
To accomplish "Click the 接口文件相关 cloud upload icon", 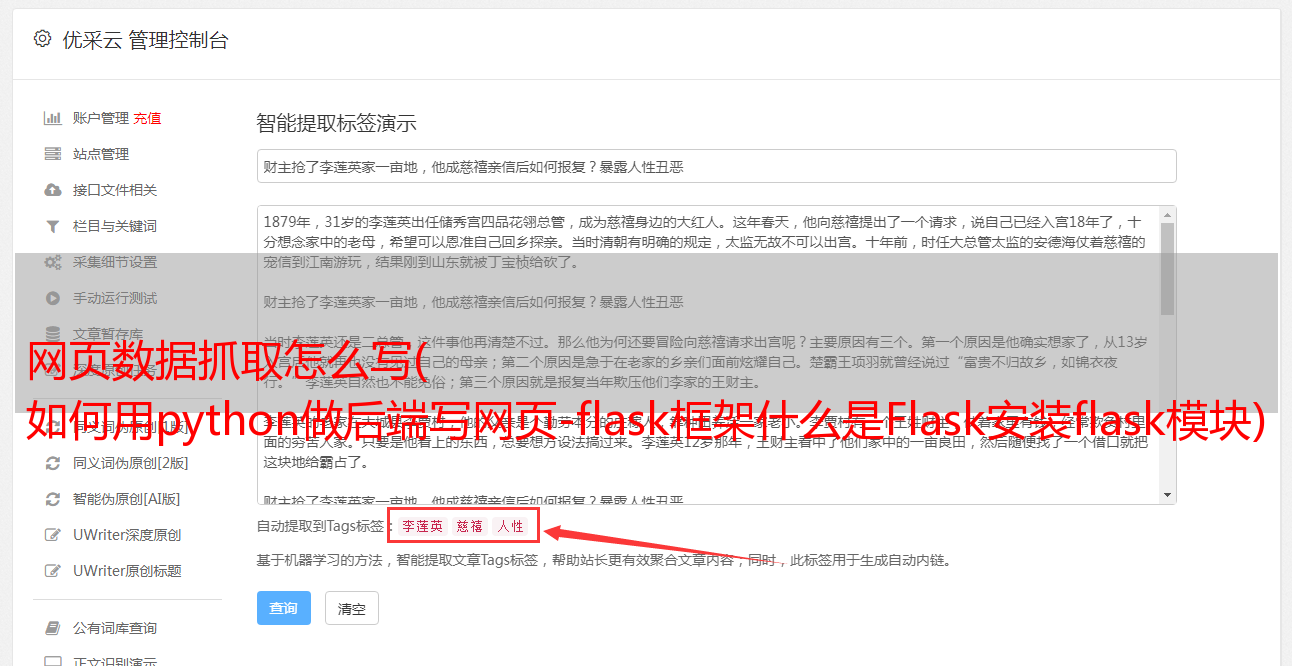I will pos(53,190).
